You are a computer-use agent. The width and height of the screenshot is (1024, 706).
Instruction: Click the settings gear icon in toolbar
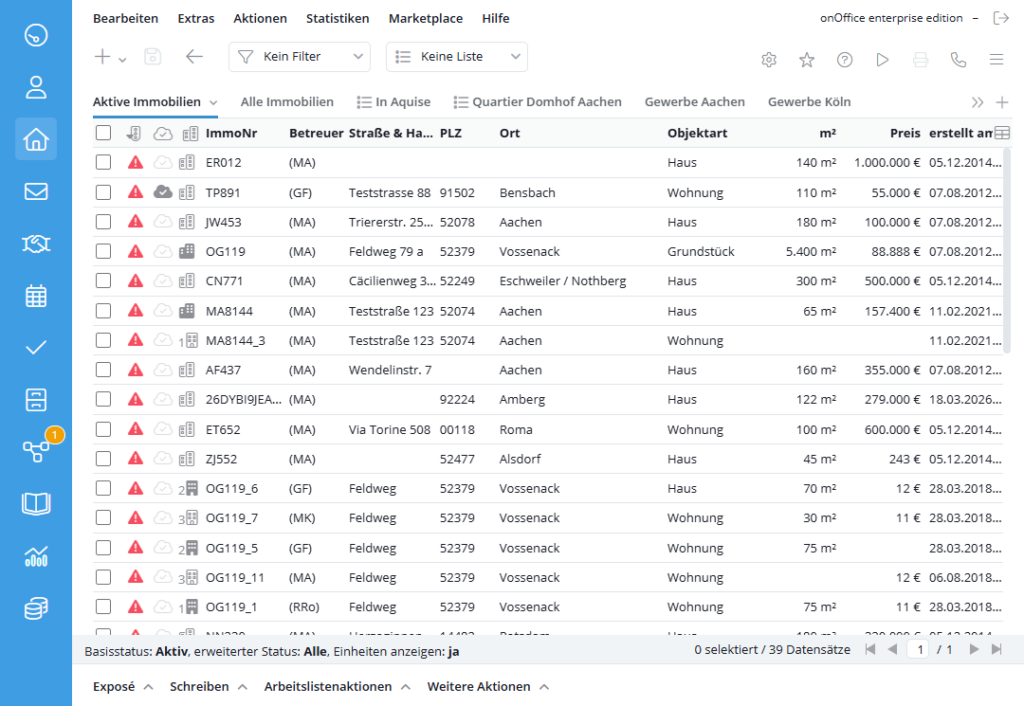tap(769, 60)
